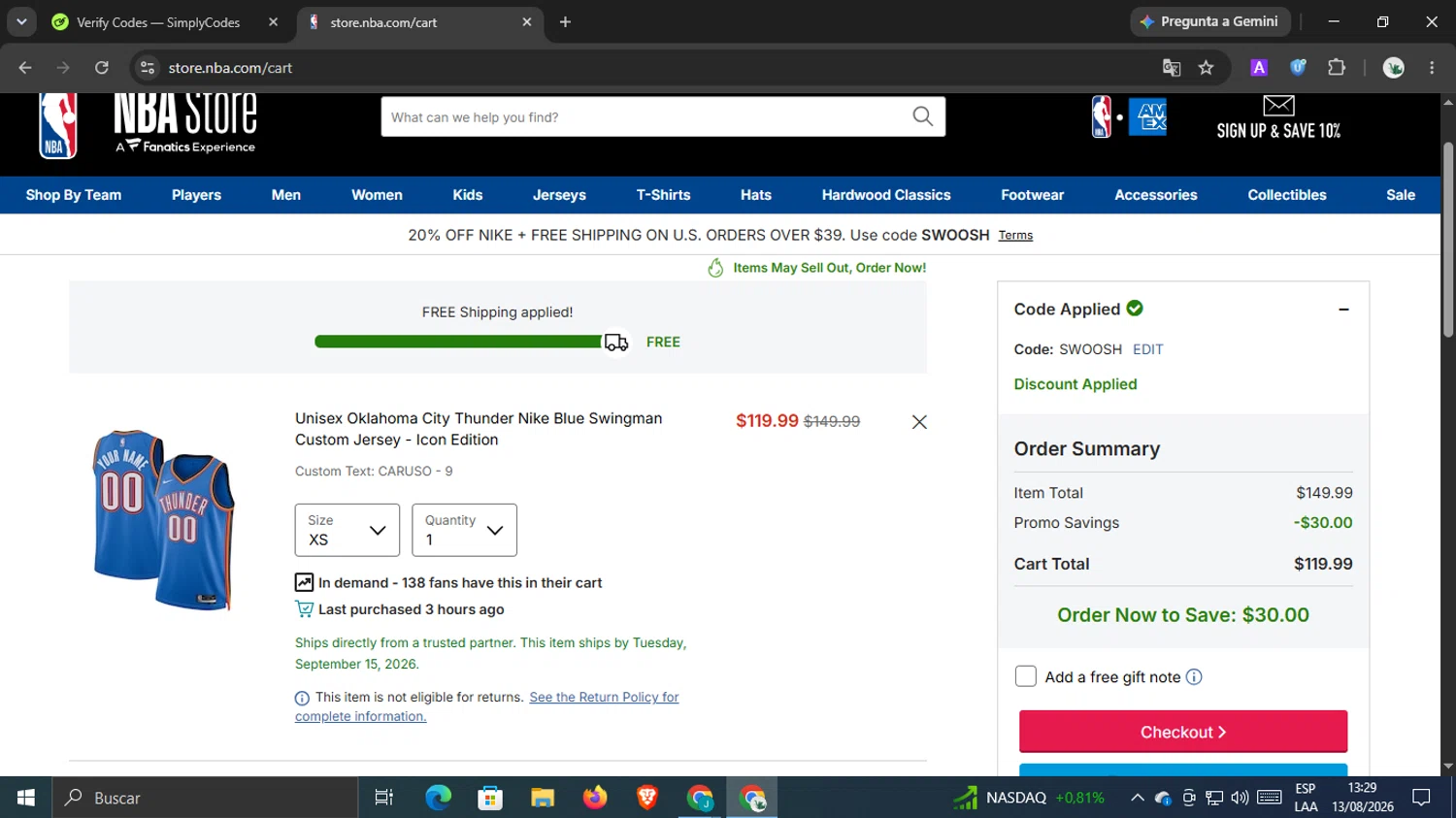Click the Pregunta a Gemini button
Screen dimensions: 1456x818
click(x=1210, y=21)
